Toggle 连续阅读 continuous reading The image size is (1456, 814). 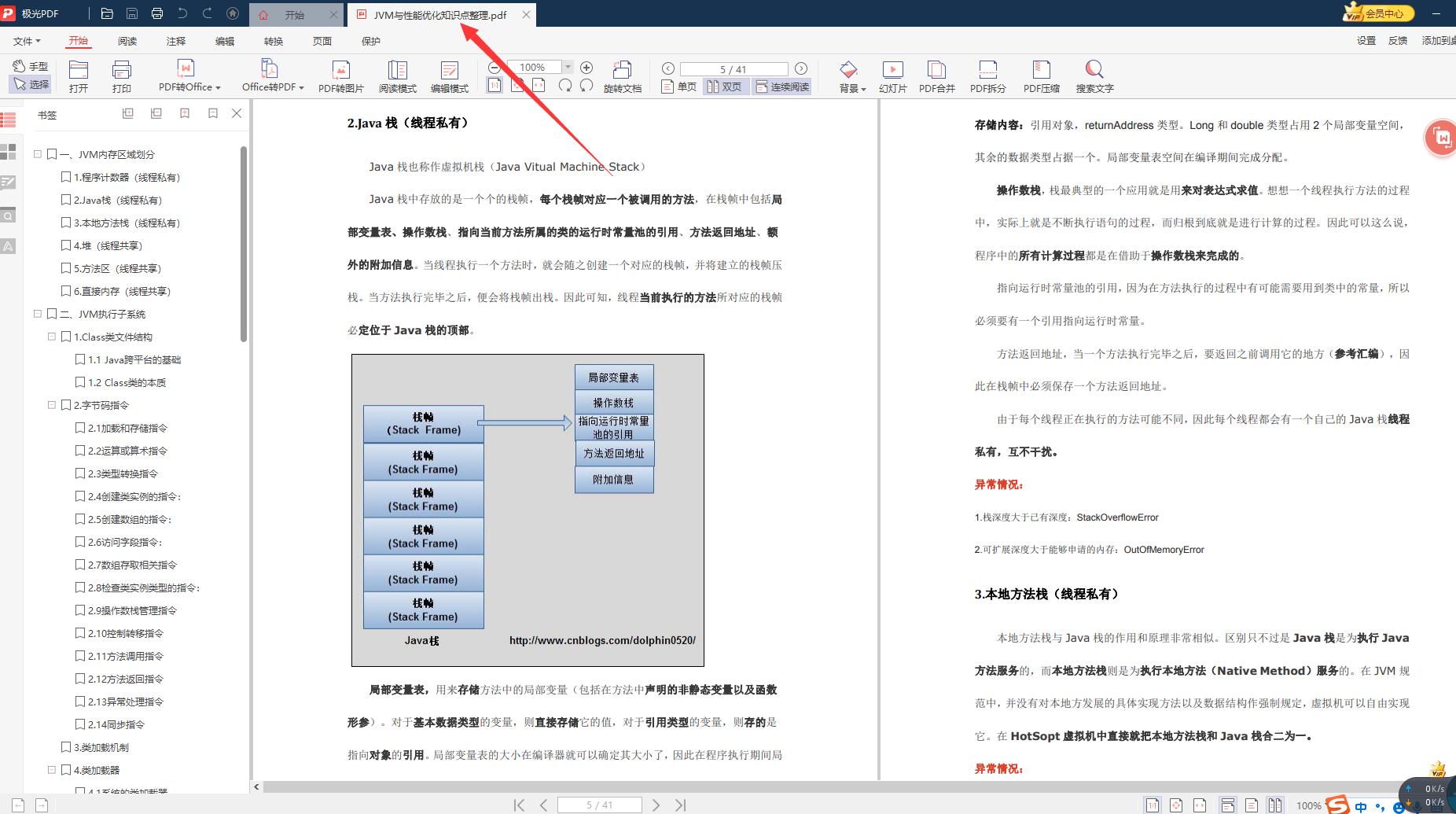pyautogui.click(x=782, y=87)
